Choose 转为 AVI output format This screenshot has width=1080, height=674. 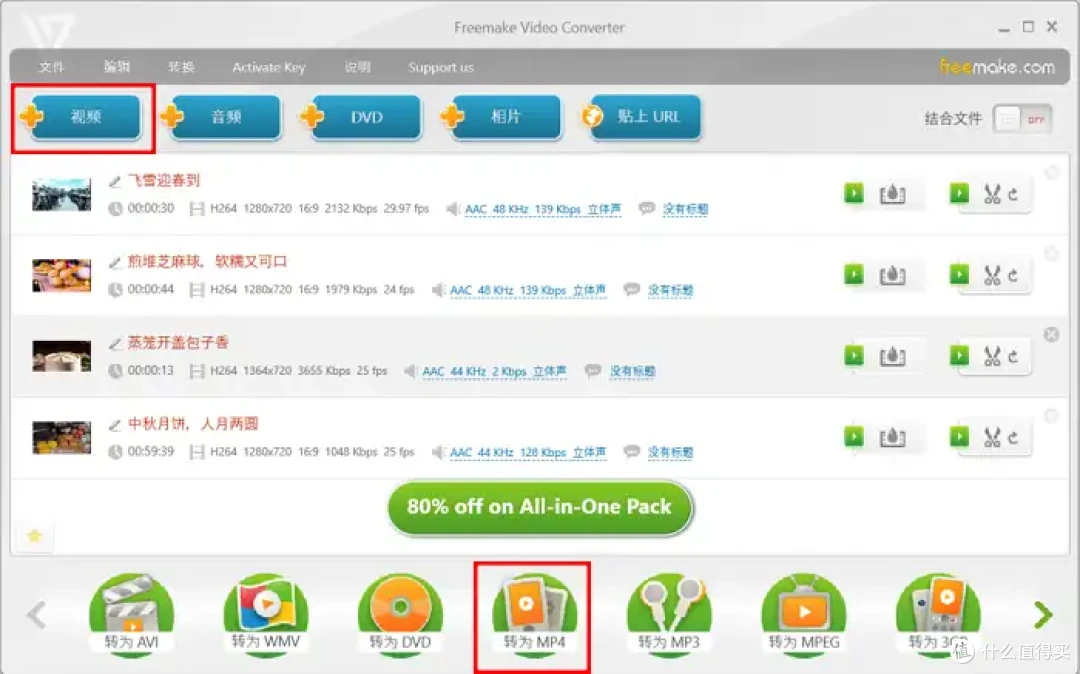pyautogui.click(x=131, y=615)
